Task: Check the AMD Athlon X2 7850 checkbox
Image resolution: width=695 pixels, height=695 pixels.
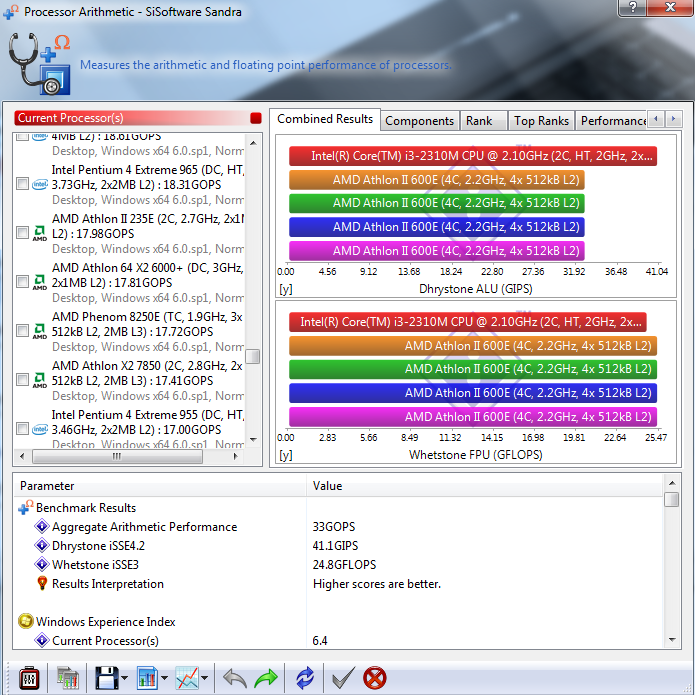Action: pos(22,379)
